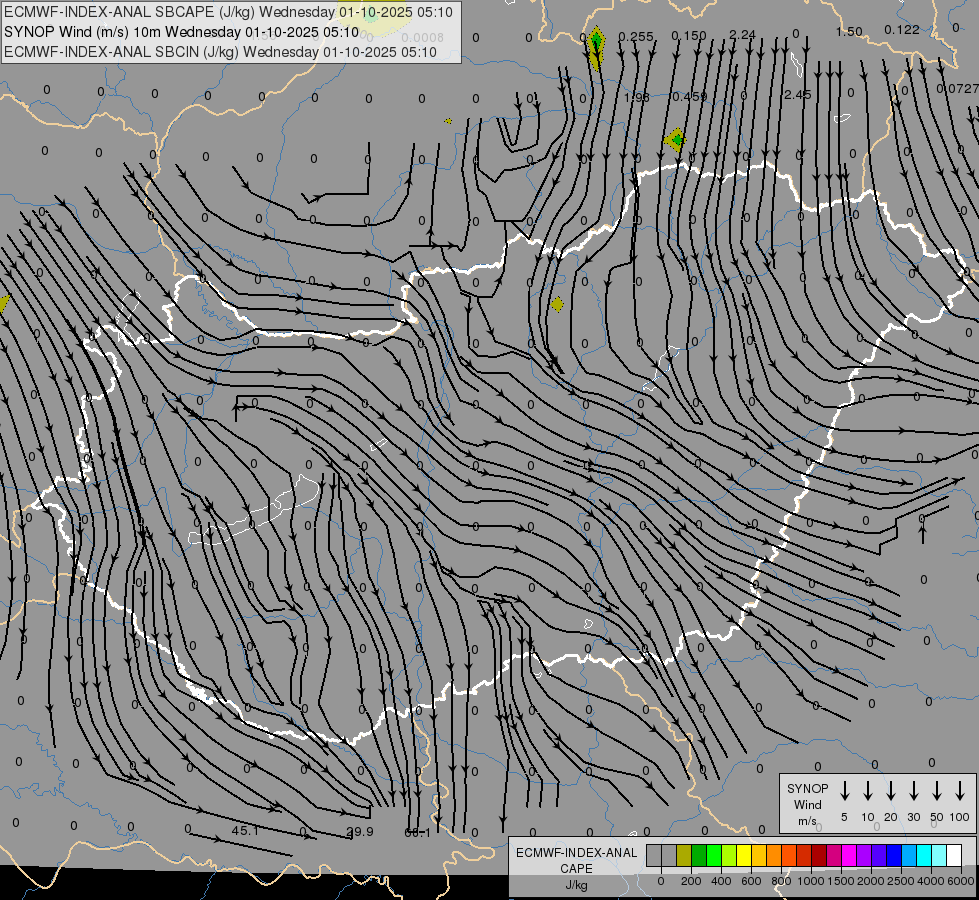
Task: Click the value 1.50 at top right
Action: pyautogui.click(x=849, y=31)
